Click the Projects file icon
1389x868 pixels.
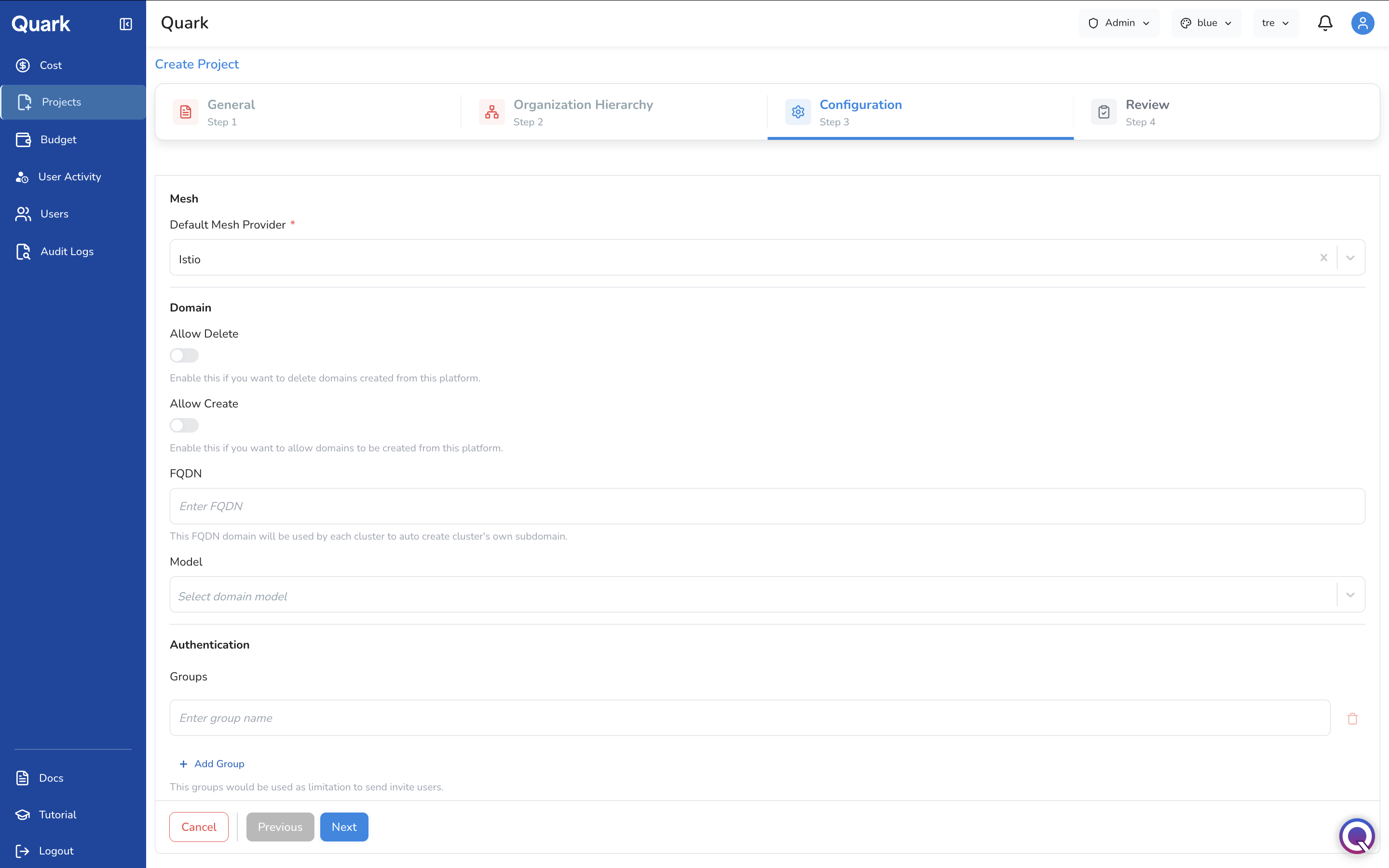pyautogui.click(x=24, y=102)
